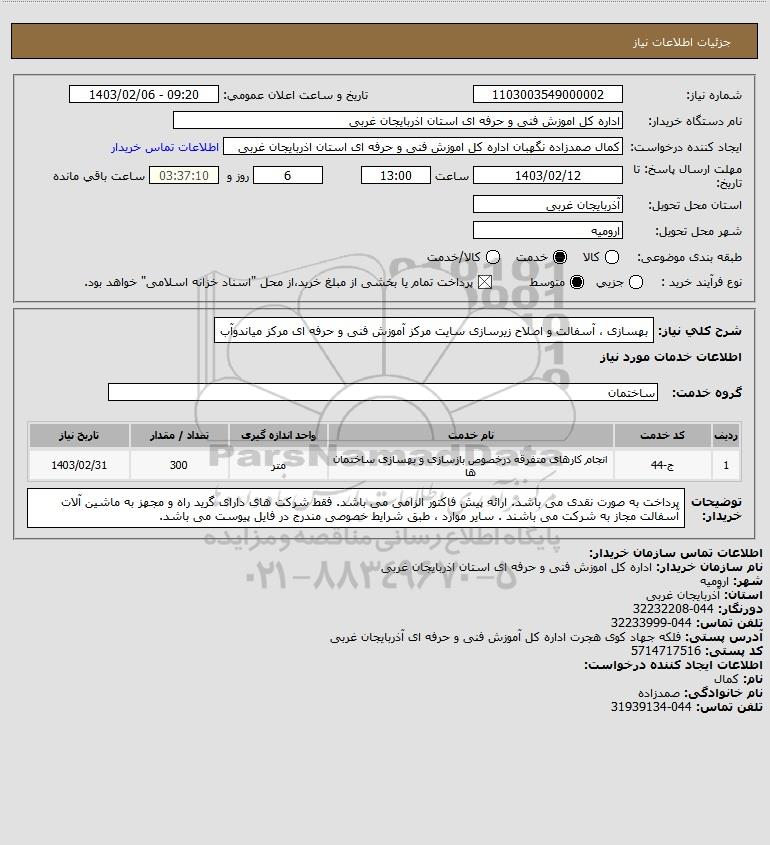Select the متوسط purchase type radio
This screenshot has height=845, width=770.
(577, 282)
